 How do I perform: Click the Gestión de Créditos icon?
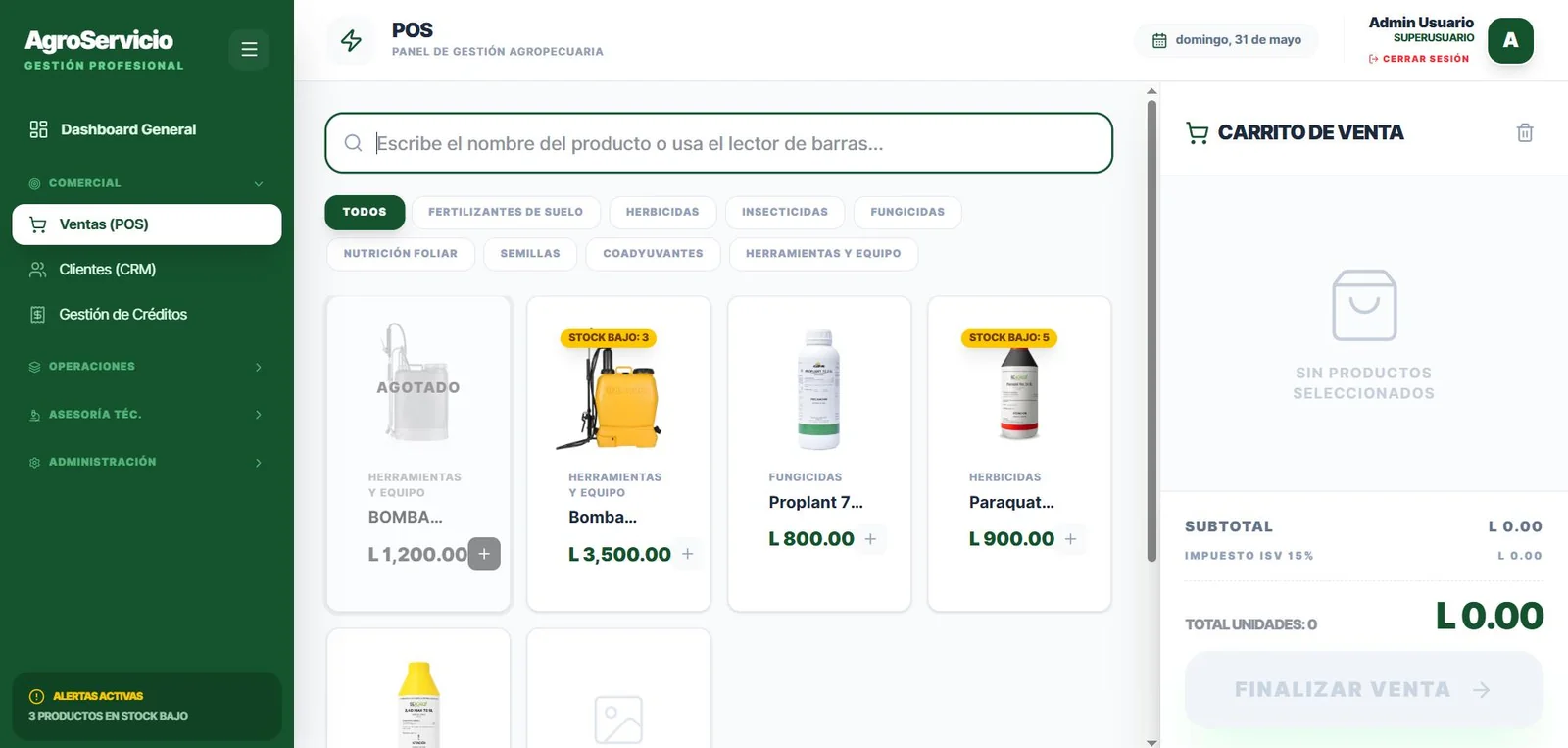pyautogui.click(x=38, y=315)
